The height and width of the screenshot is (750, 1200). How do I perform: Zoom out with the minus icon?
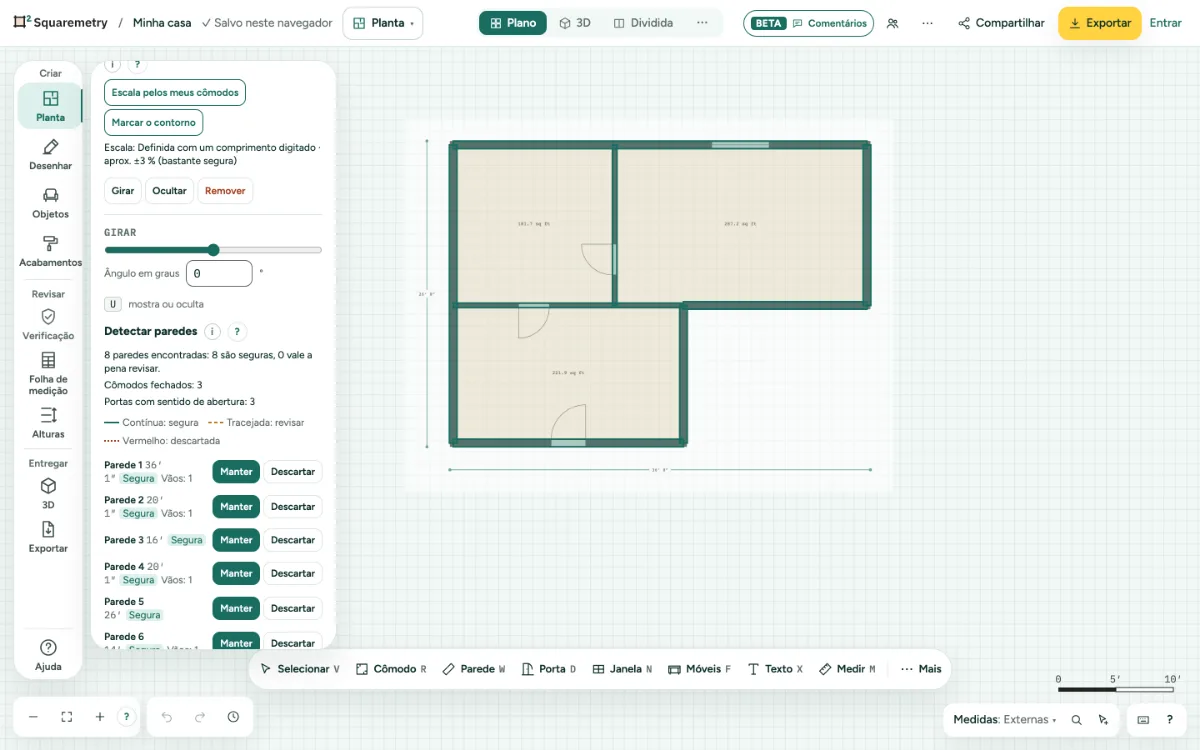(x=33, y=717)
